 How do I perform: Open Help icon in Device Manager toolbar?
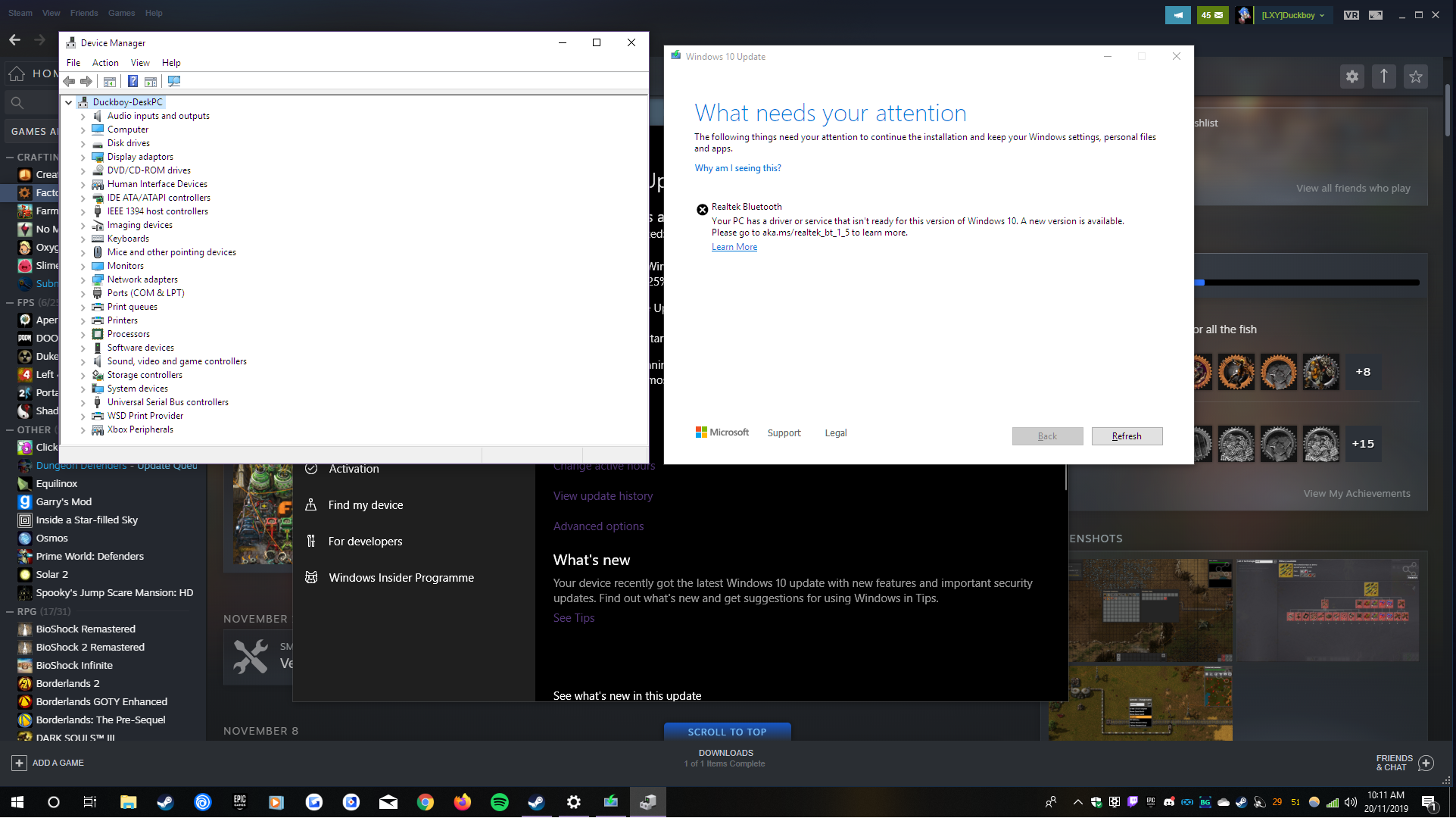pyautogui.click(x=133, y=82)
